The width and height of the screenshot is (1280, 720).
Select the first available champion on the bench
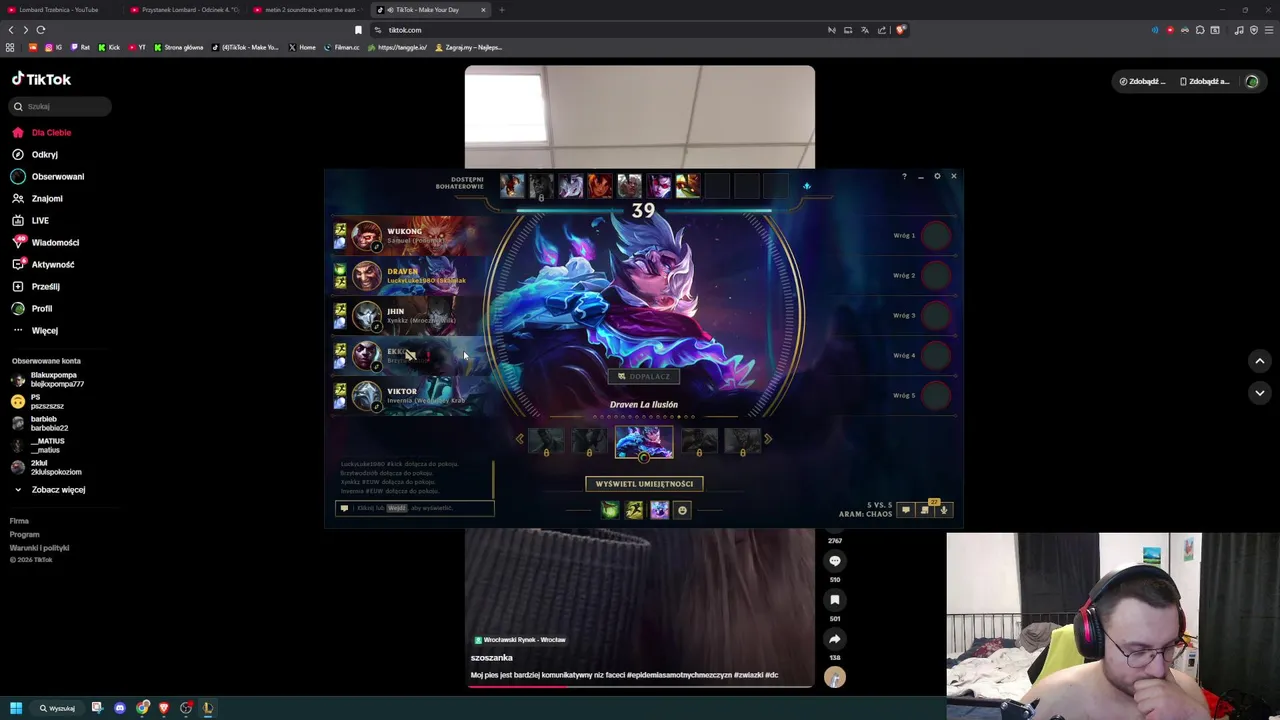coord(512,185)
